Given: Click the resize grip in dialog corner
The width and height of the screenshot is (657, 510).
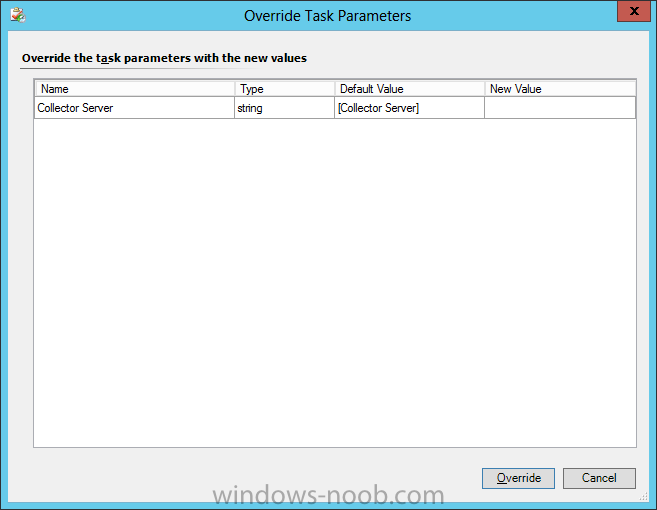Looking at the screenshot, I should [x=644, y=497].
